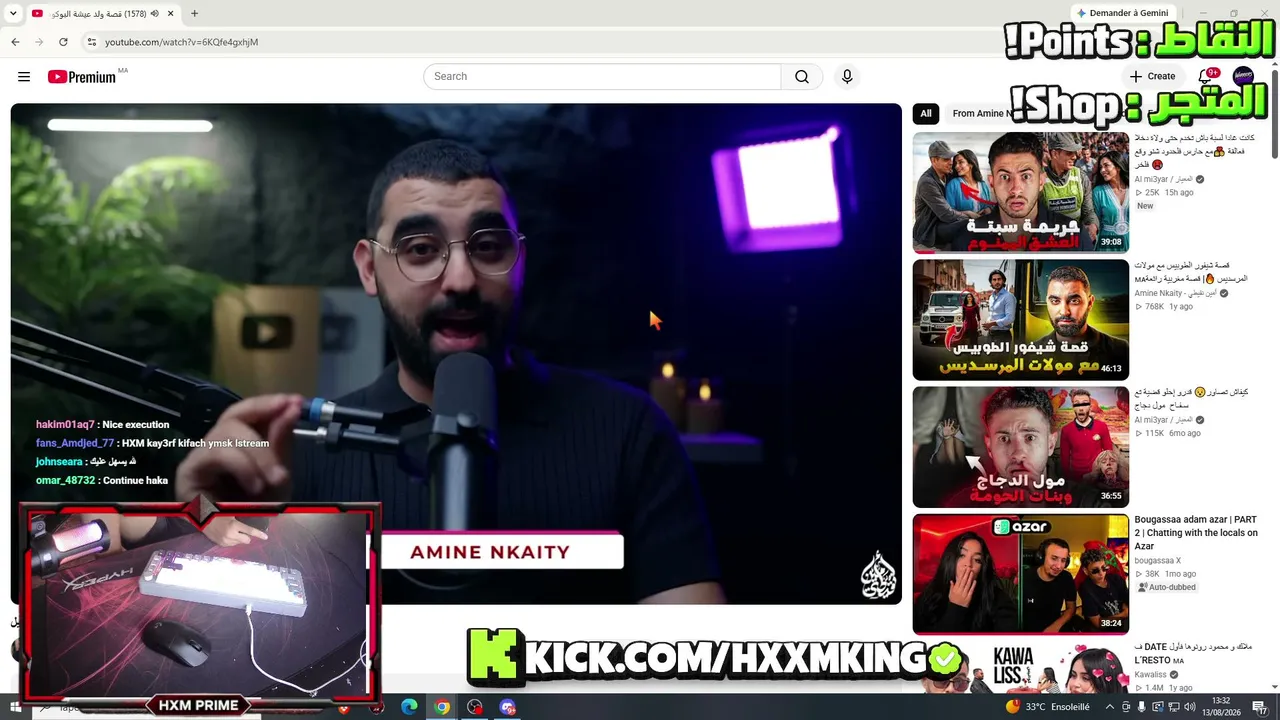Open the Create menu
Screen dimensions: 1280x720
[1152, 76]
